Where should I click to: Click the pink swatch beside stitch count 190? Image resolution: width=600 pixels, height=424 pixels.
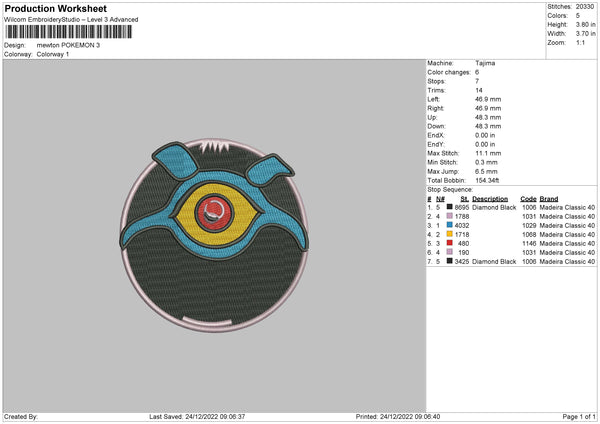(x=450, y=252)
